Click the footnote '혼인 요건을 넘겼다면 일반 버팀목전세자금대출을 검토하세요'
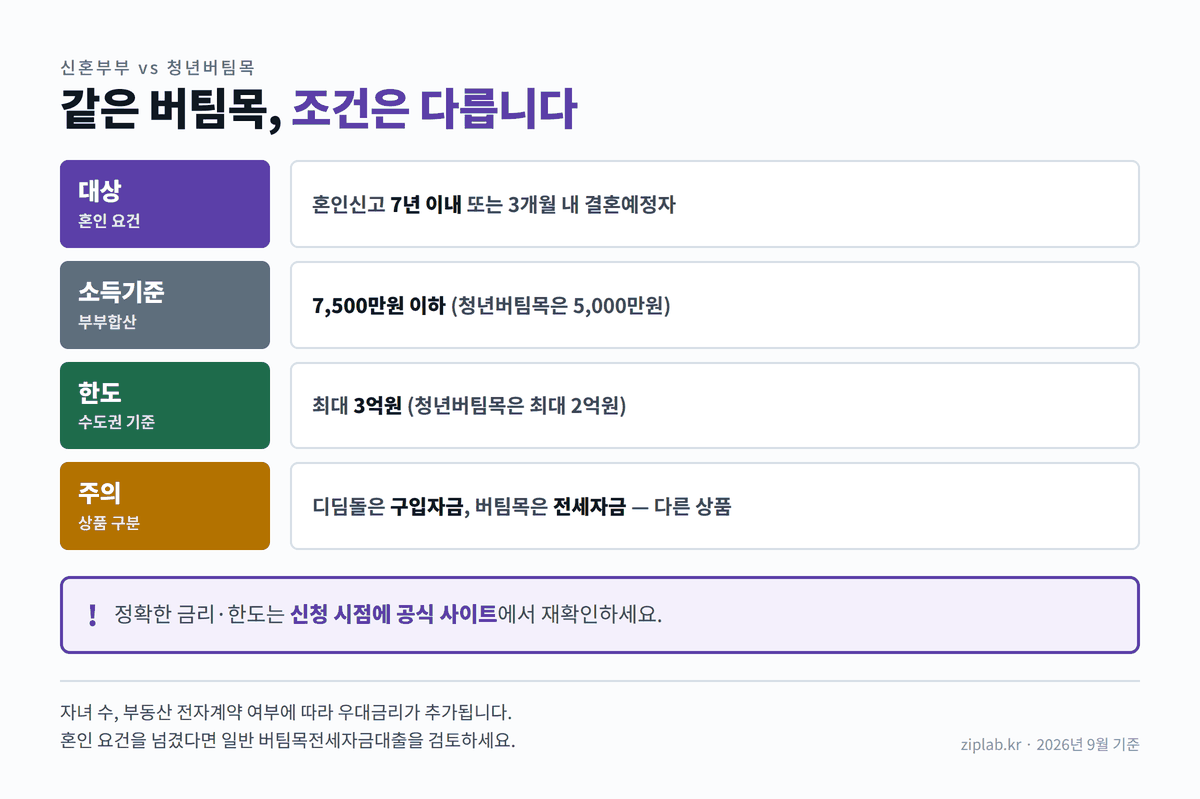Viewport: 1200px width, 799px height. (x=287, y=741)
